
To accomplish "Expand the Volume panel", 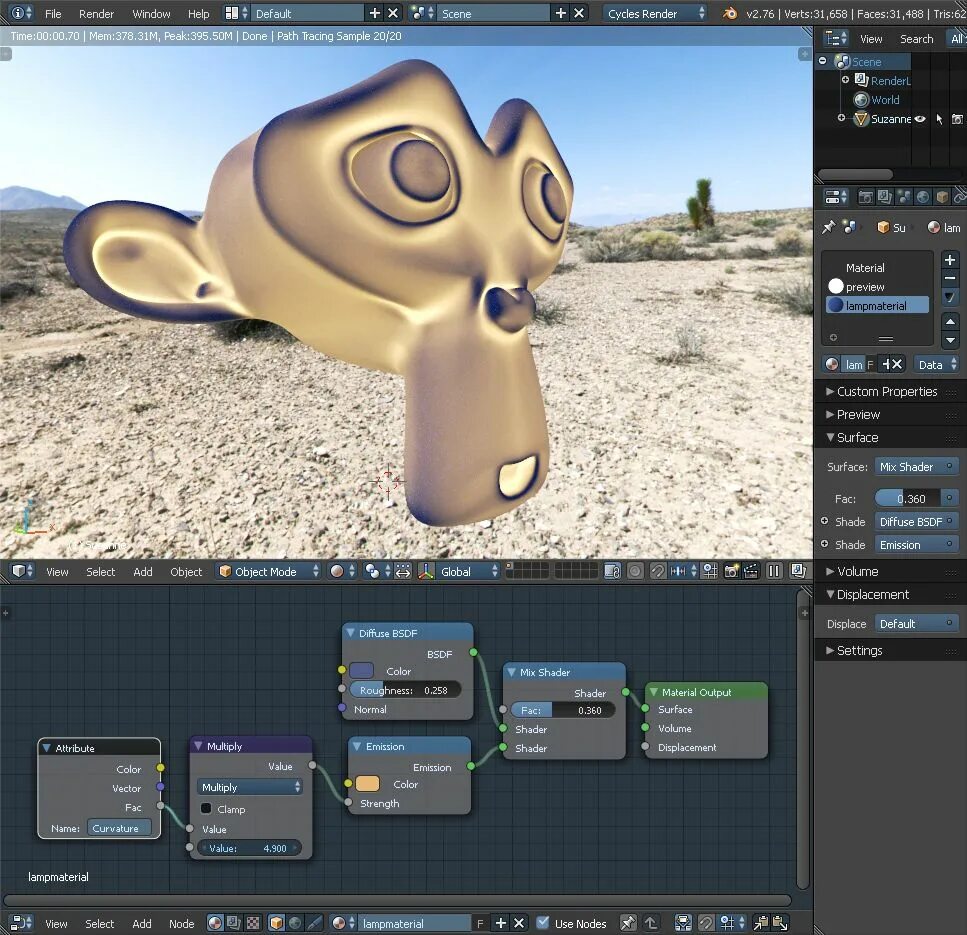I will pos(857,571).
